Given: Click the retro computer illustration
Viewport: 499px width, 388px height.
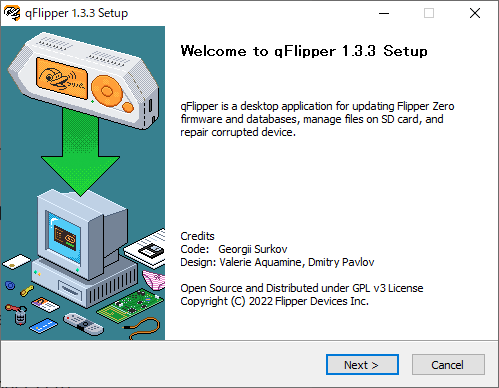Looking at the screenshot, I should tap(85, 248).
